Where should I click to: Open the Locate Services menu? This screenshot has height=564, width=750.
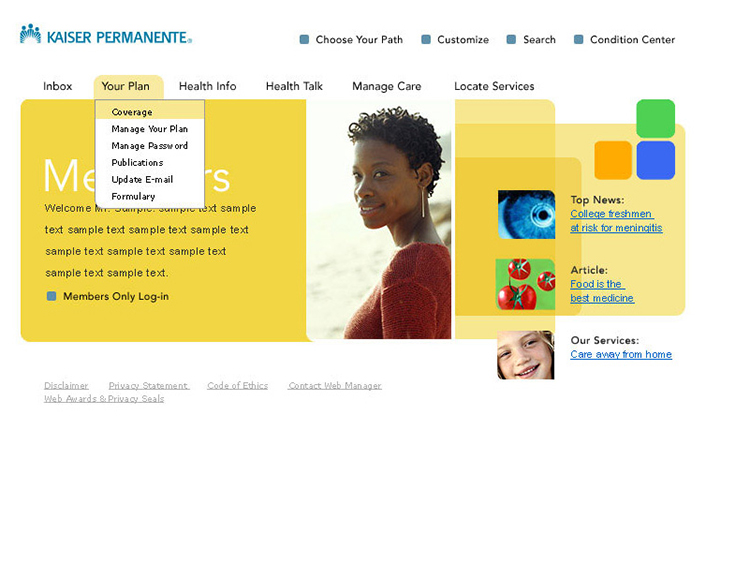tap(494, 86)
